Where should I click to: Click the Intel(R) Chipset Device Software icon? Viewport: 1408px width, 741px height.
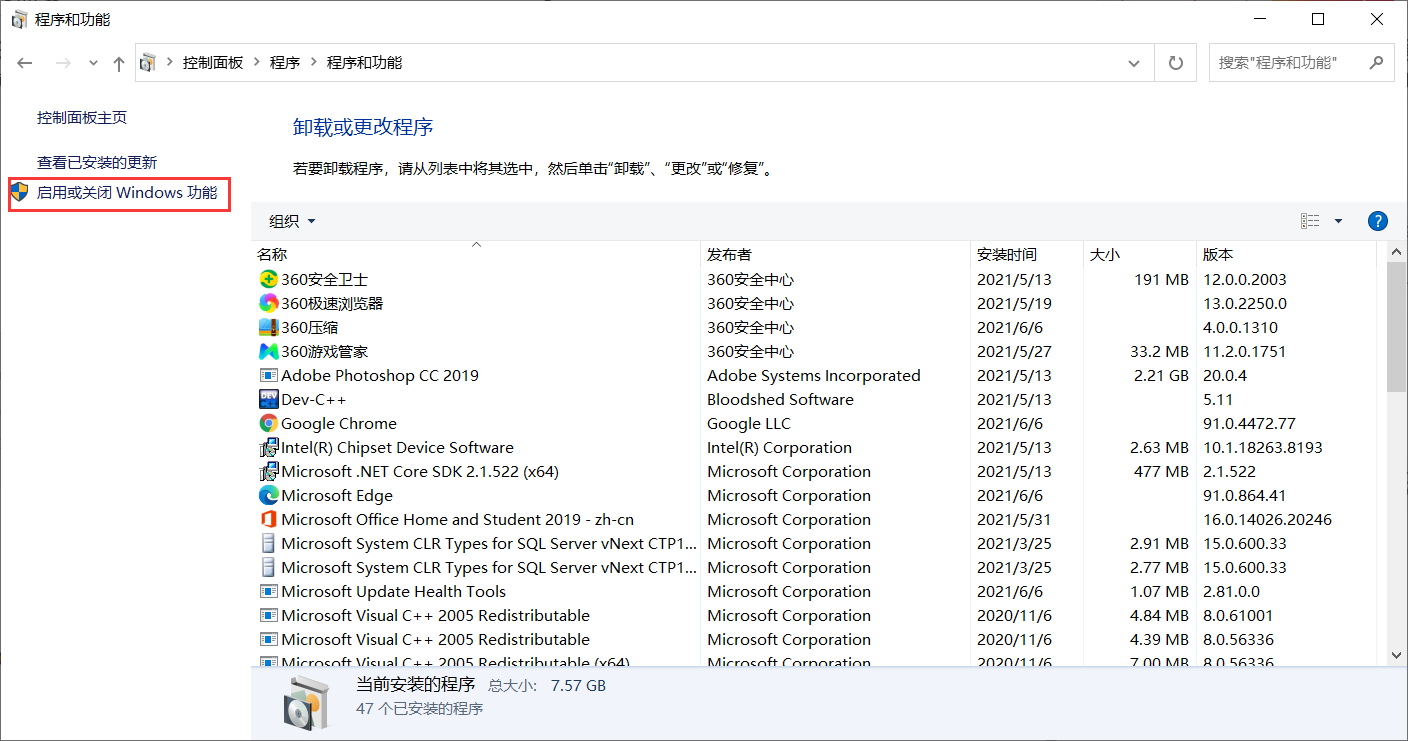(268, 447)
